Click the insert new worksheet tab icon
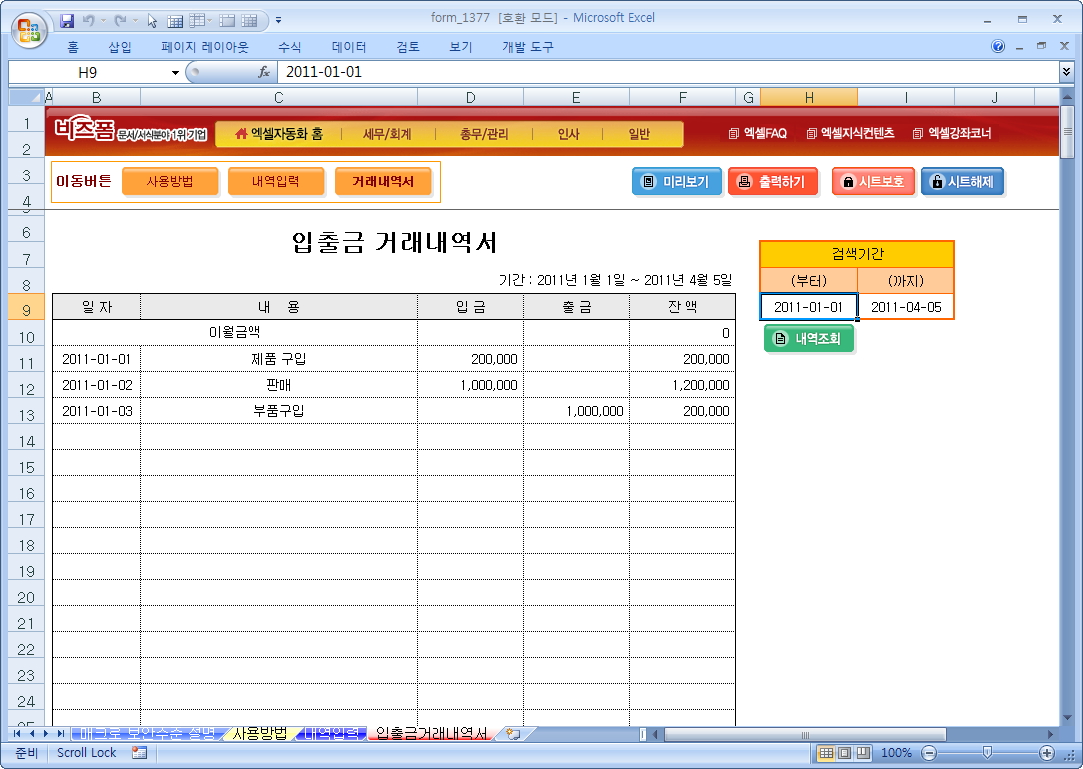The height and width of the screenshot is (769, 1083). [x=513, y=734]
